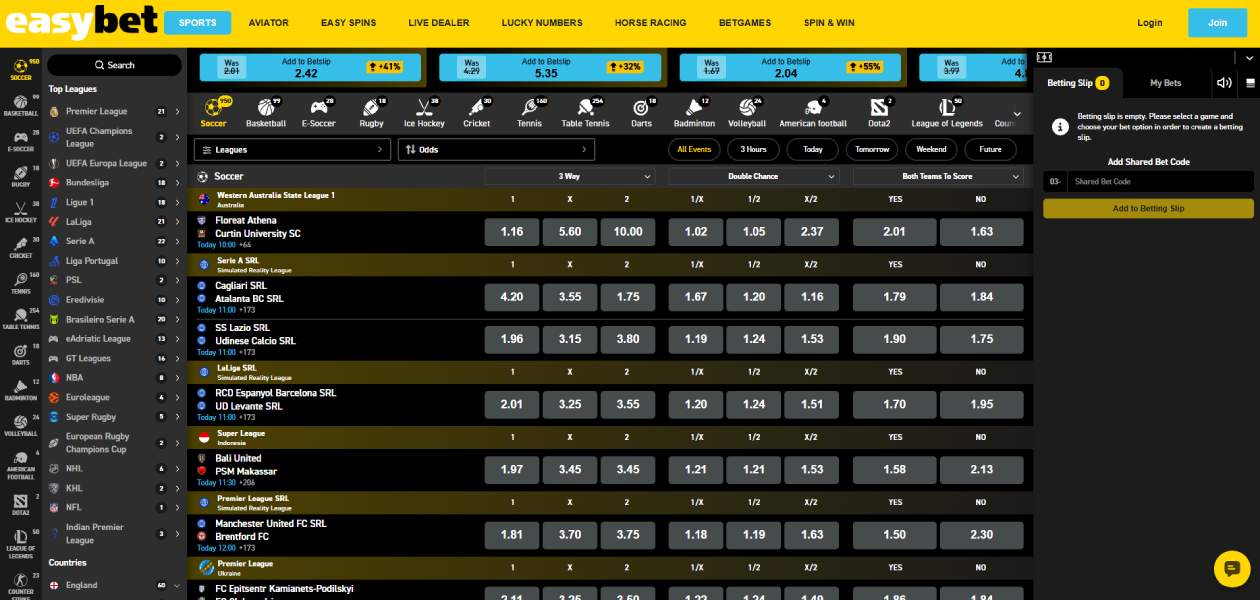Choose Tennis in the sports icon strip
Screen dimensions: 1260x600
[529, 113]
